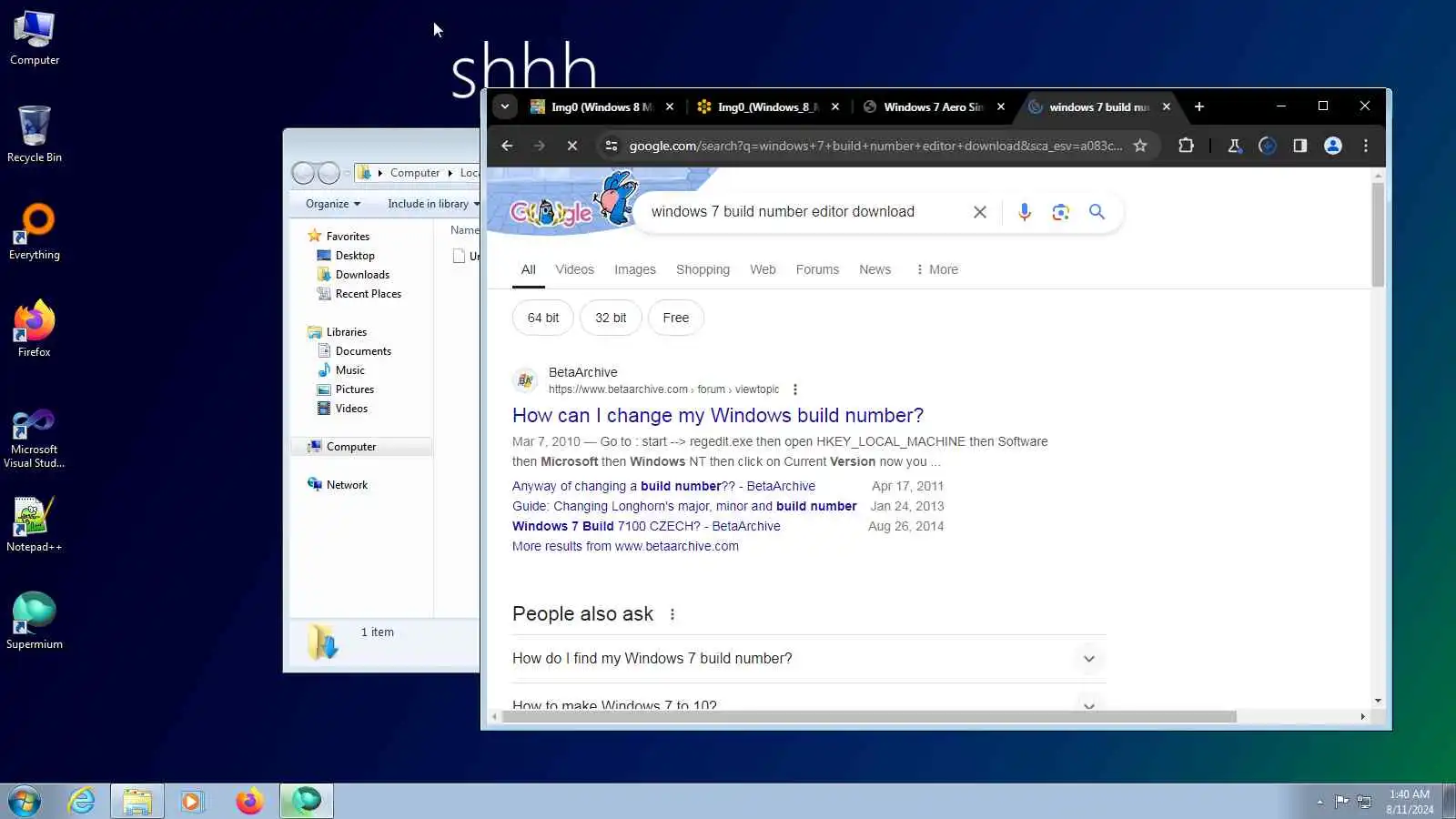The width and height of the screenshot is (1456, 819).
Task: Select the News search tab
Action: pos(875,269)
